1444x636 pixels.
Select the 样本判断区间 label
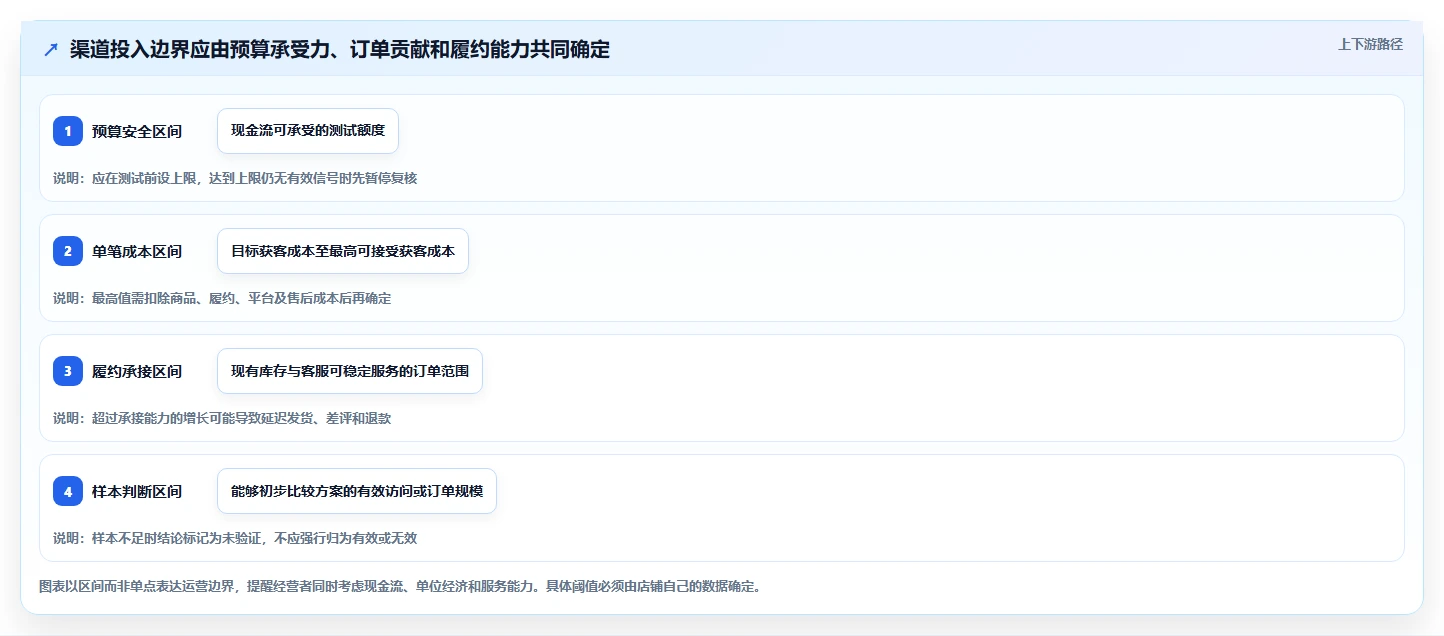(137, 491)
